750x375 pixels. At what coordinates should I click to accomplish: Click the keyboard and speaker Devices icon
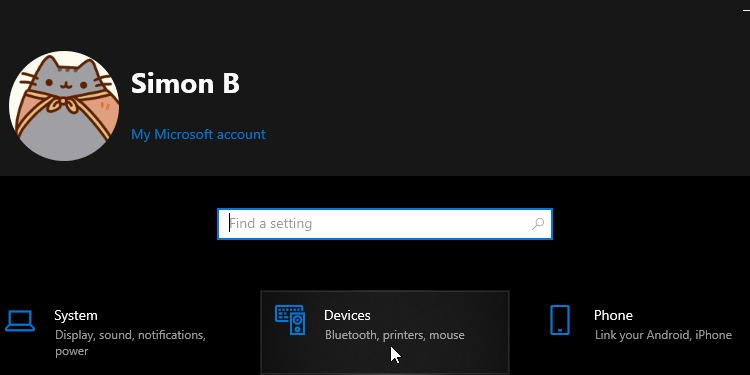[x=290, y=320]
